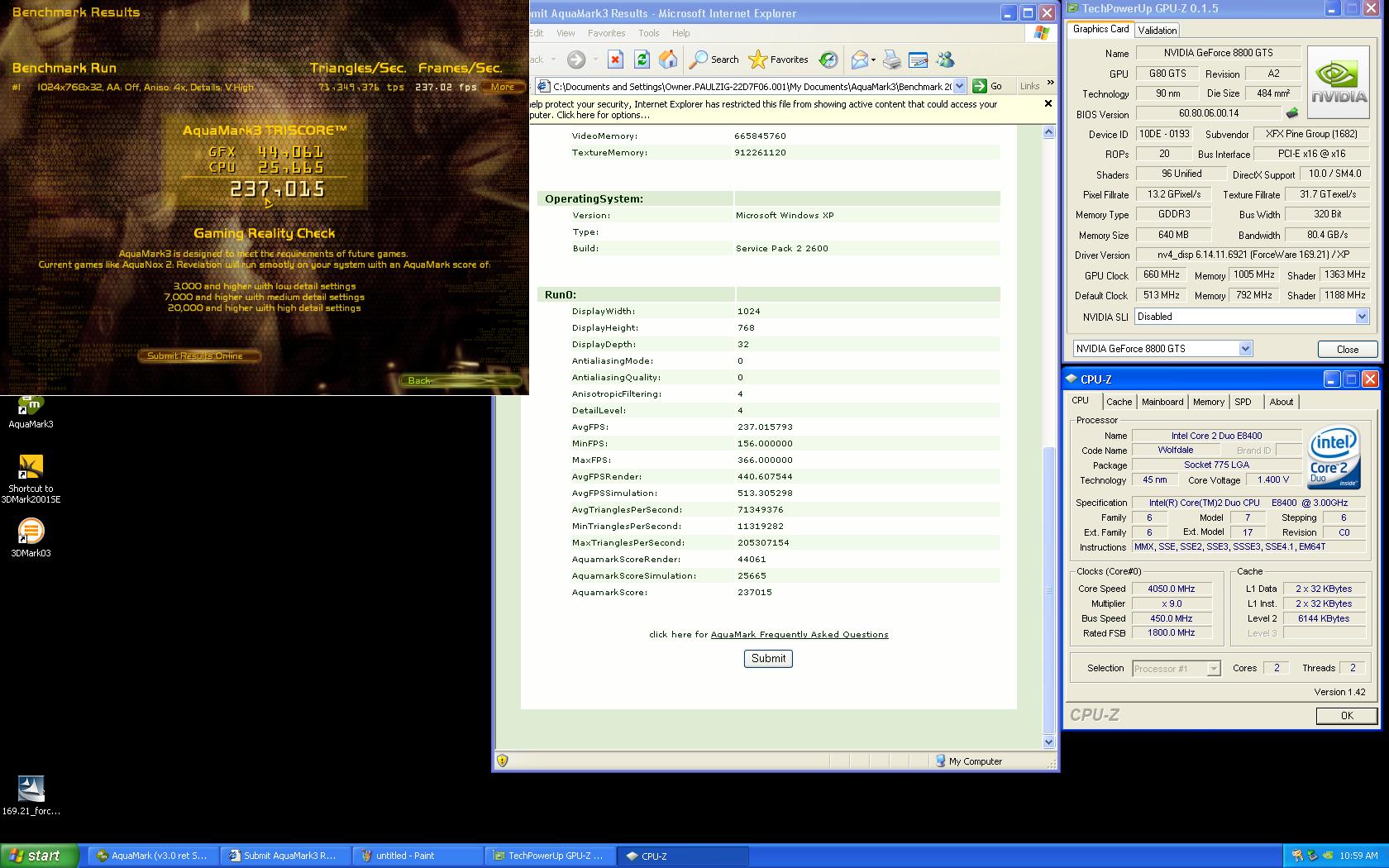Switch to Submit AquaMark3 Results taskbar item

tap(286, 856)
